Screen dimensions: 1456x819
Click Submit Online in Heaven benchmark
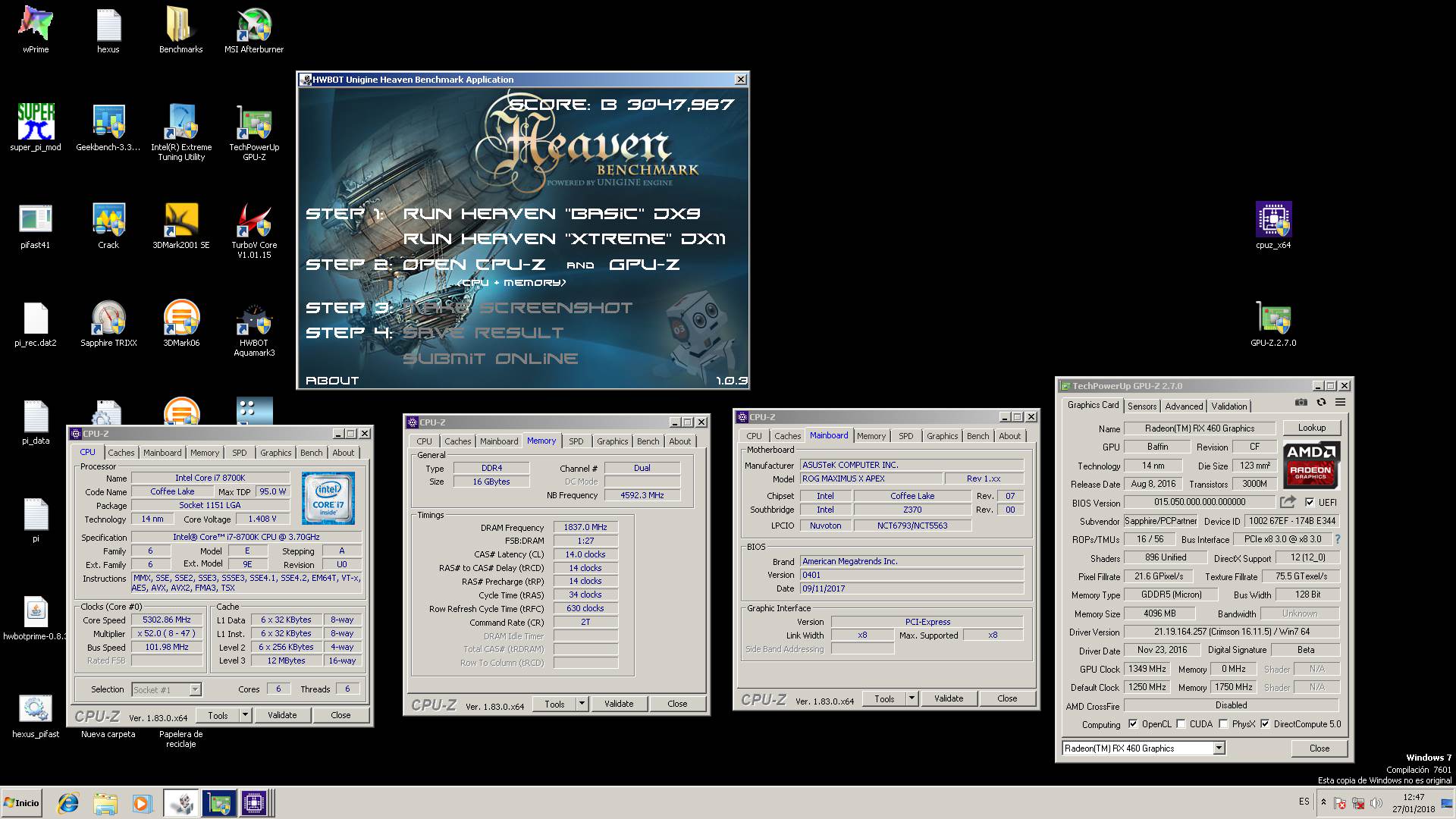(491, 359)
